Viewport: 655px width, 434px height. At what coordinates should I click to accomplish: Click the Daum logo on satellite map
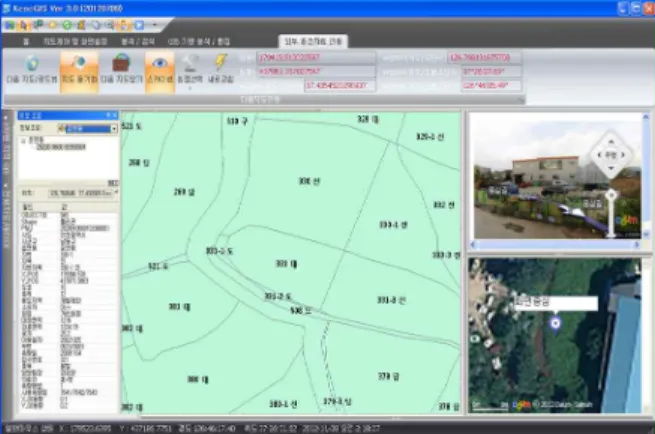pyautogui.click(x=521, y=404)
